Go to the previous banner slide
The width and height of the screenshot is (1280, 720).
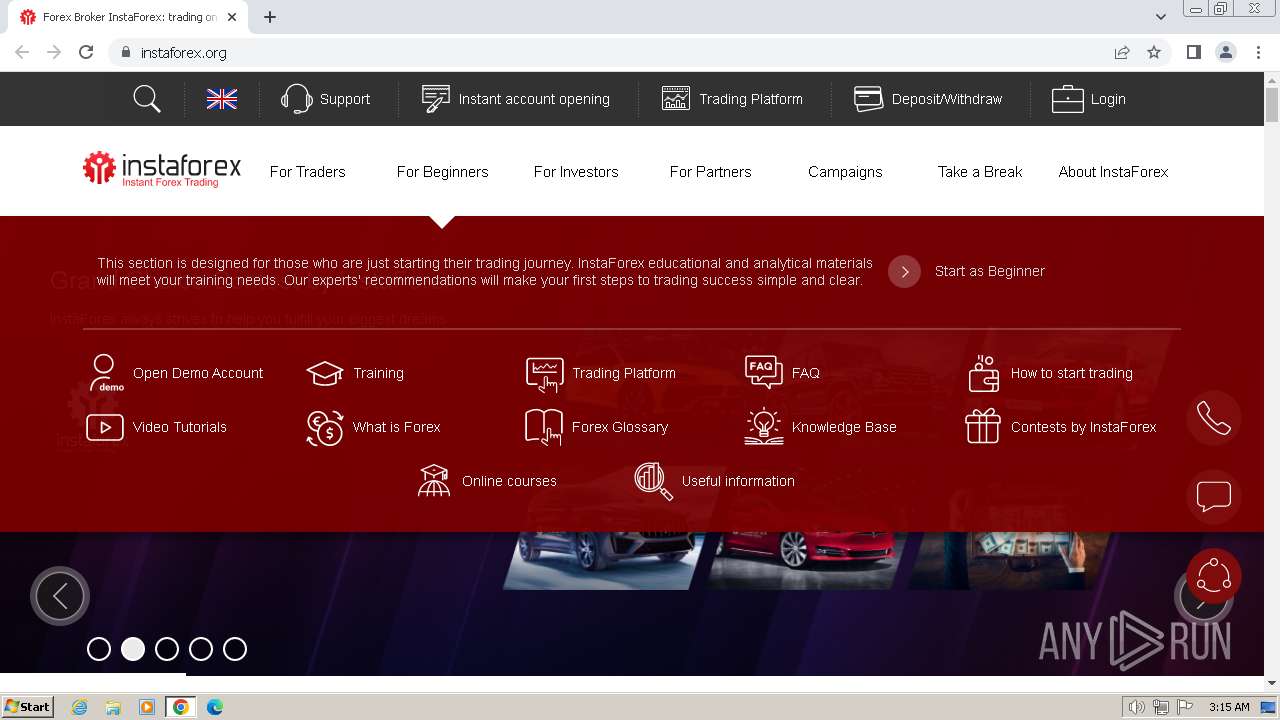click(60, 596)
